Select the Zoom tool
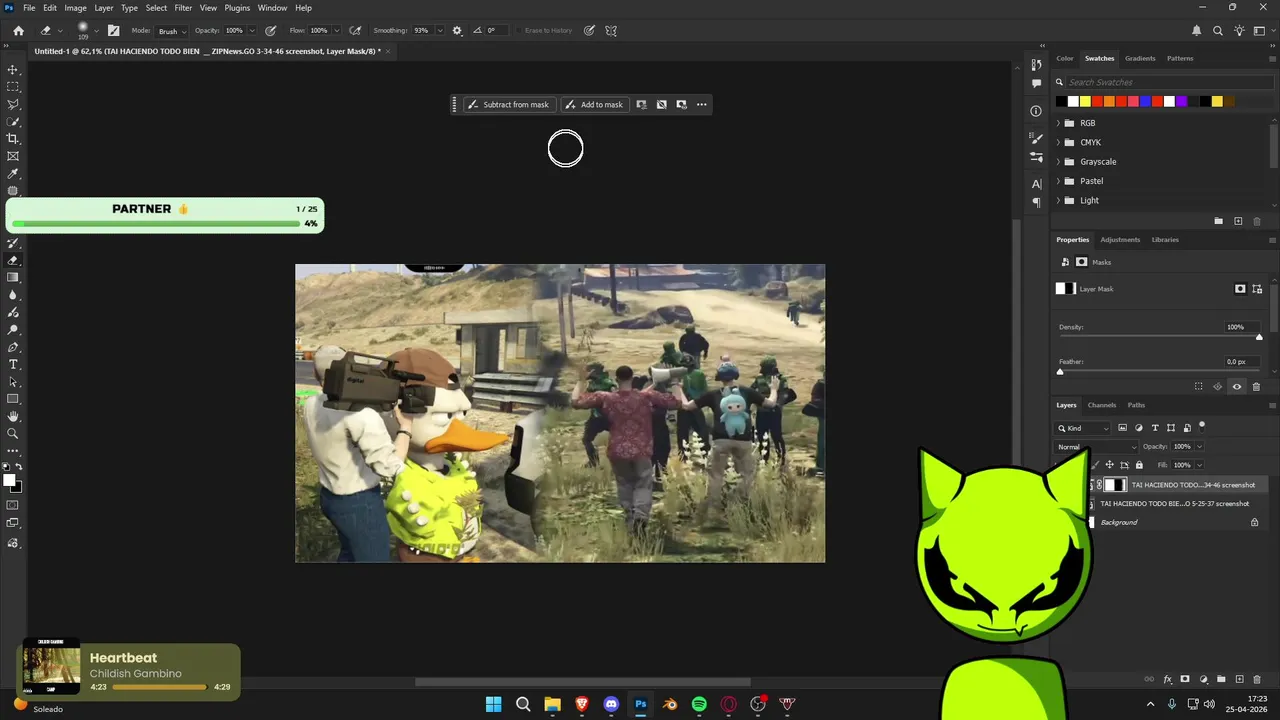This screenshot has width=1280, height=720. coord(13,434)
